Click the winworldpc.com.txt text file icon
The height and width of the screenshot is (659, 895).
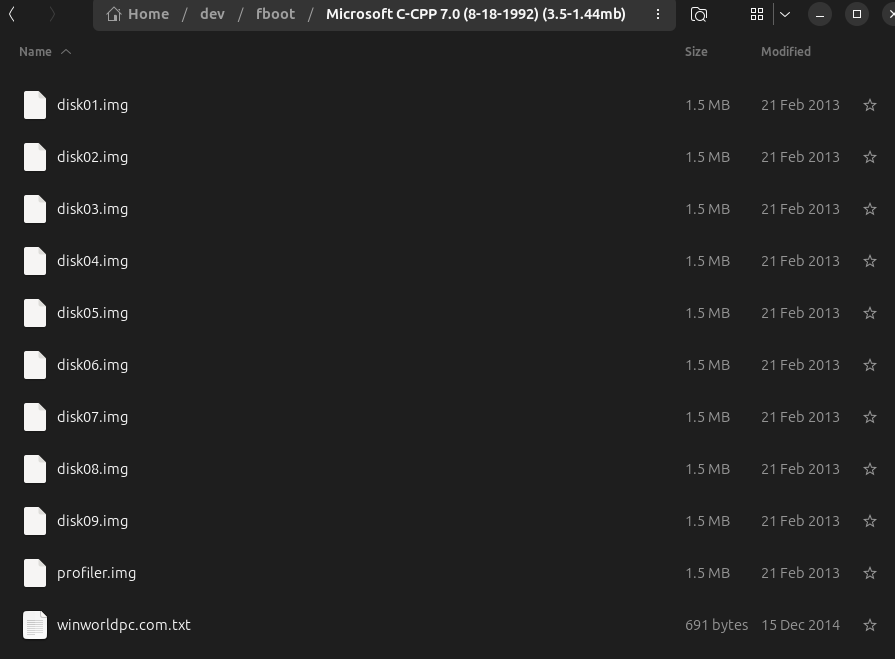tap(35, 625)
